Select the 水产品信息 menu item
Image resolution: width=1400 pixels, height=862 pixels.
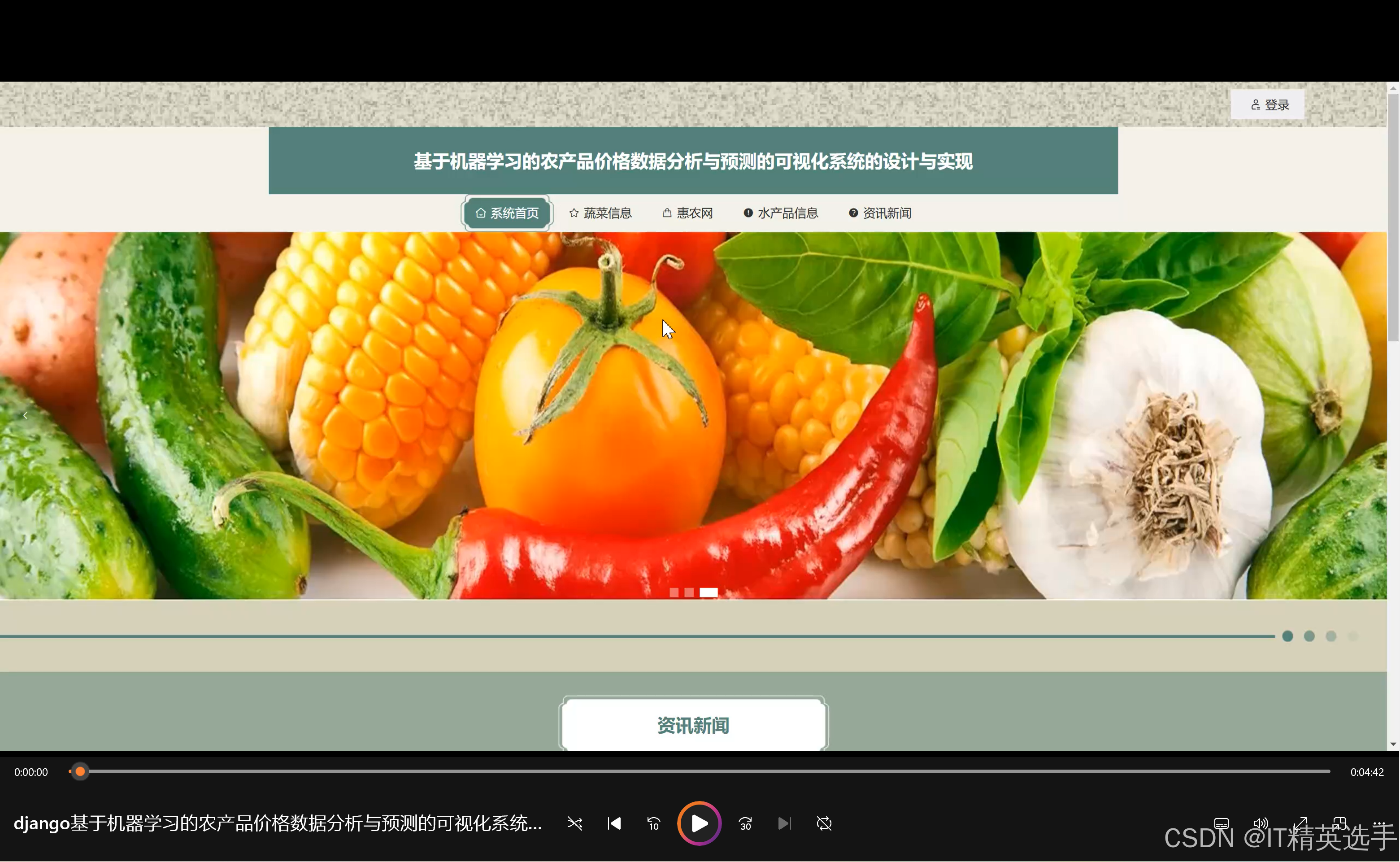point(780,213)
